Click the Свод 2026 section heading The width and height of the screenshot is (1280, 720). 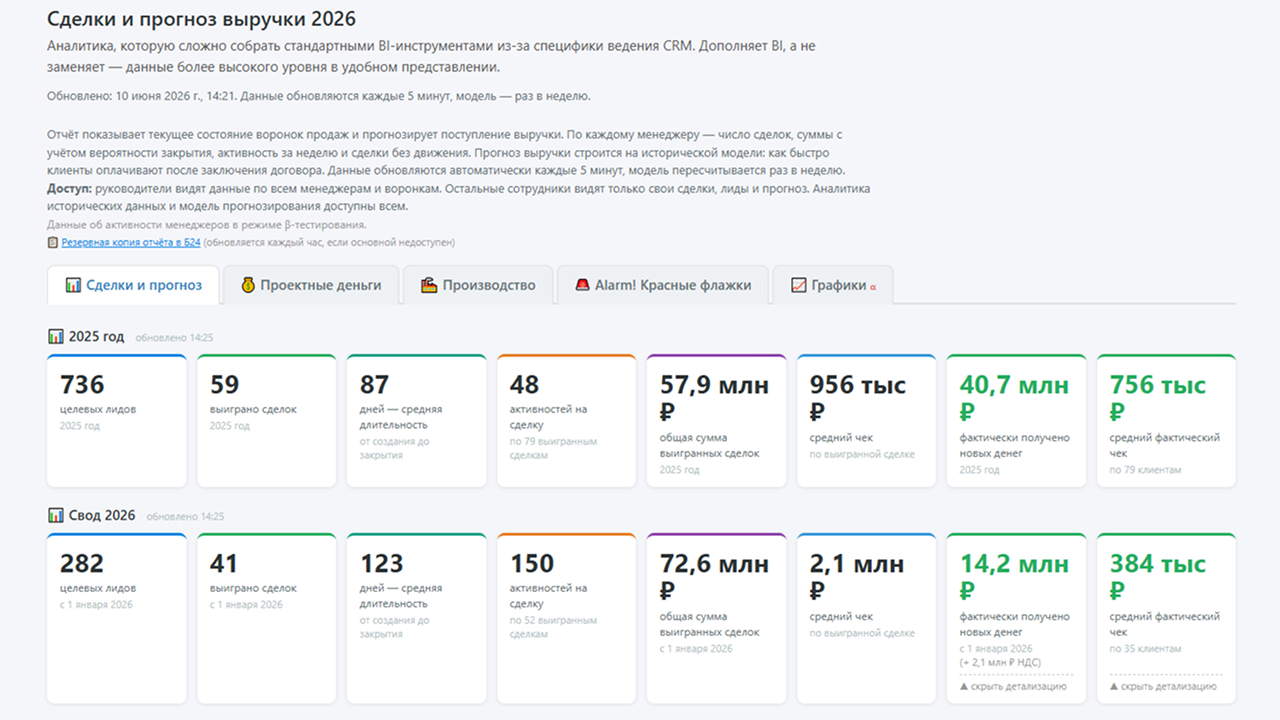[102, 515]
